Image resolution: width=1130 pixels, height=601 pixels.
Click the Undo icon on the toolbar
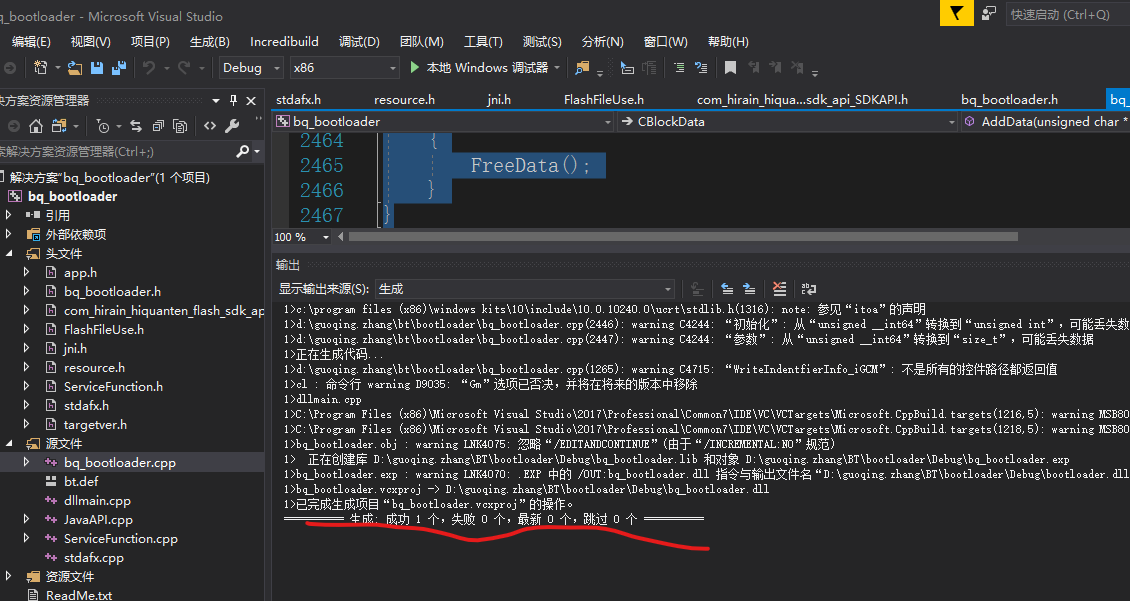(x=149, y=66)
